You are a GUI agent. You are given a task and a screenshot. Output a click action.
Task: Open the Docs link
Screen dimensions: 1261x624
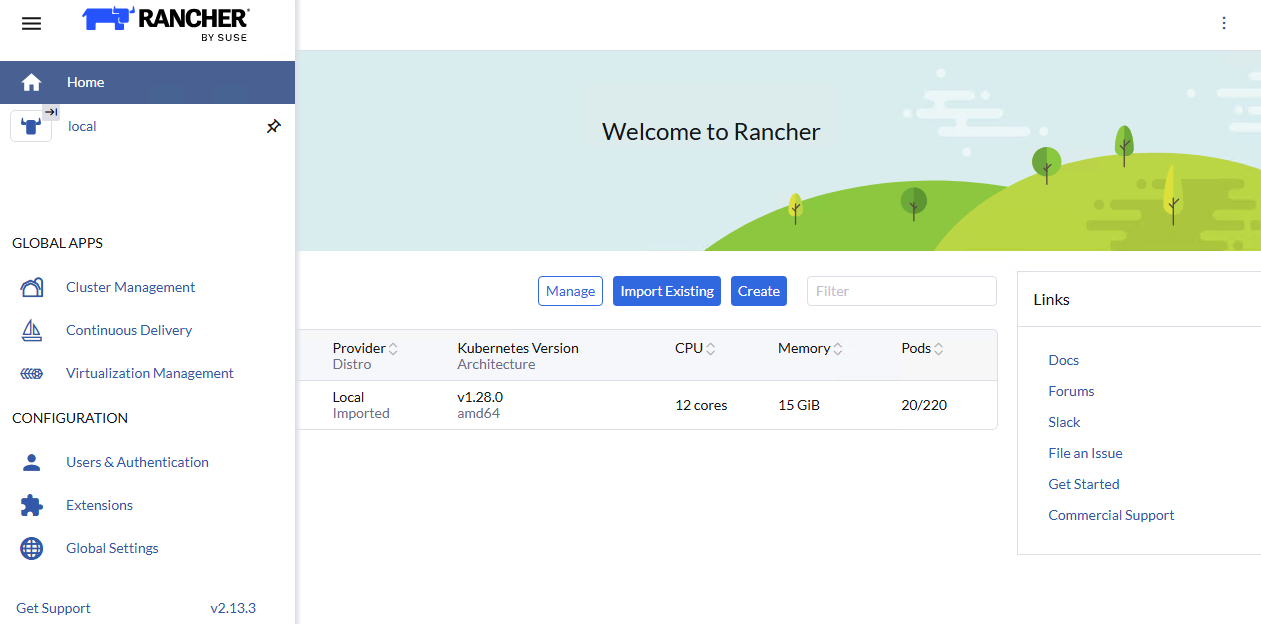pos(1063,360)
